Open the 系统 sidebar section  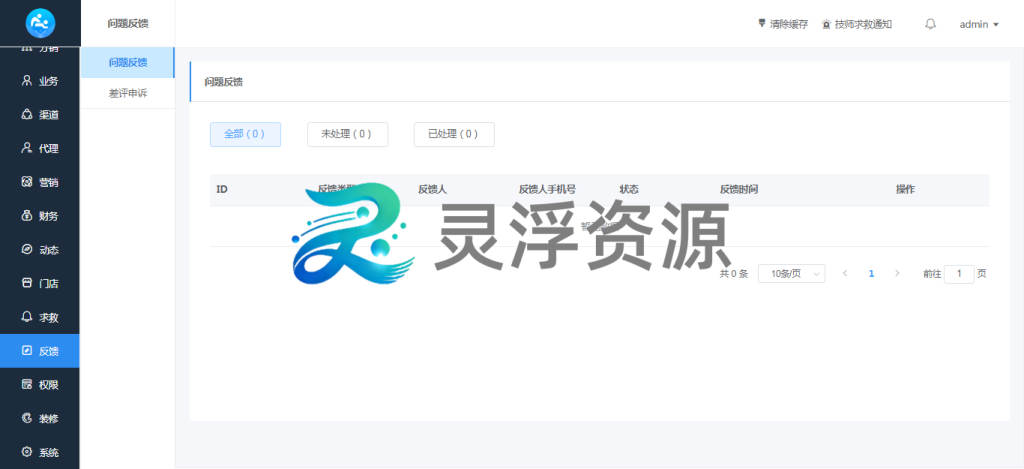40,452
